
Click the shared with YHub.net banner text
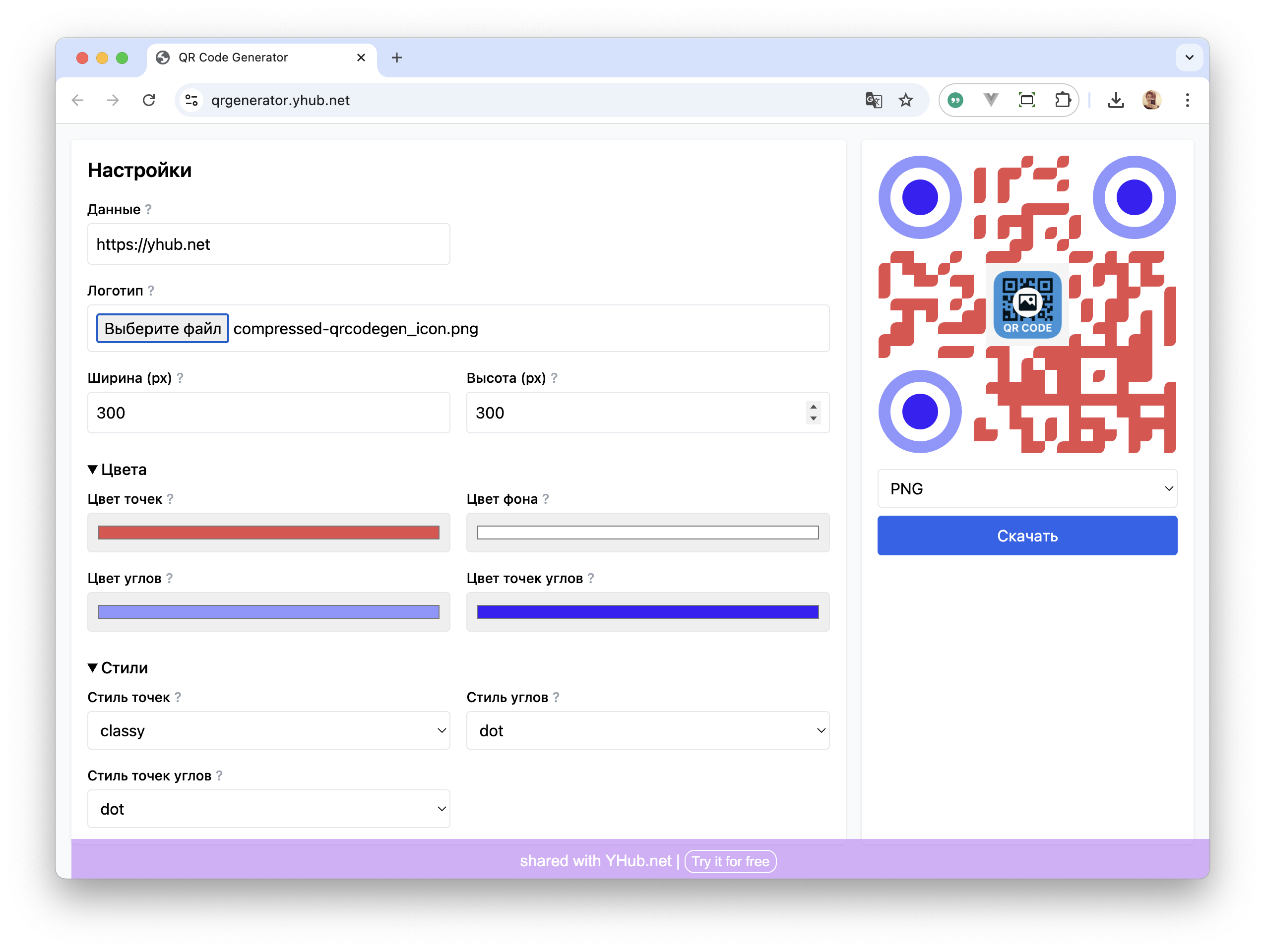point(595,861)
